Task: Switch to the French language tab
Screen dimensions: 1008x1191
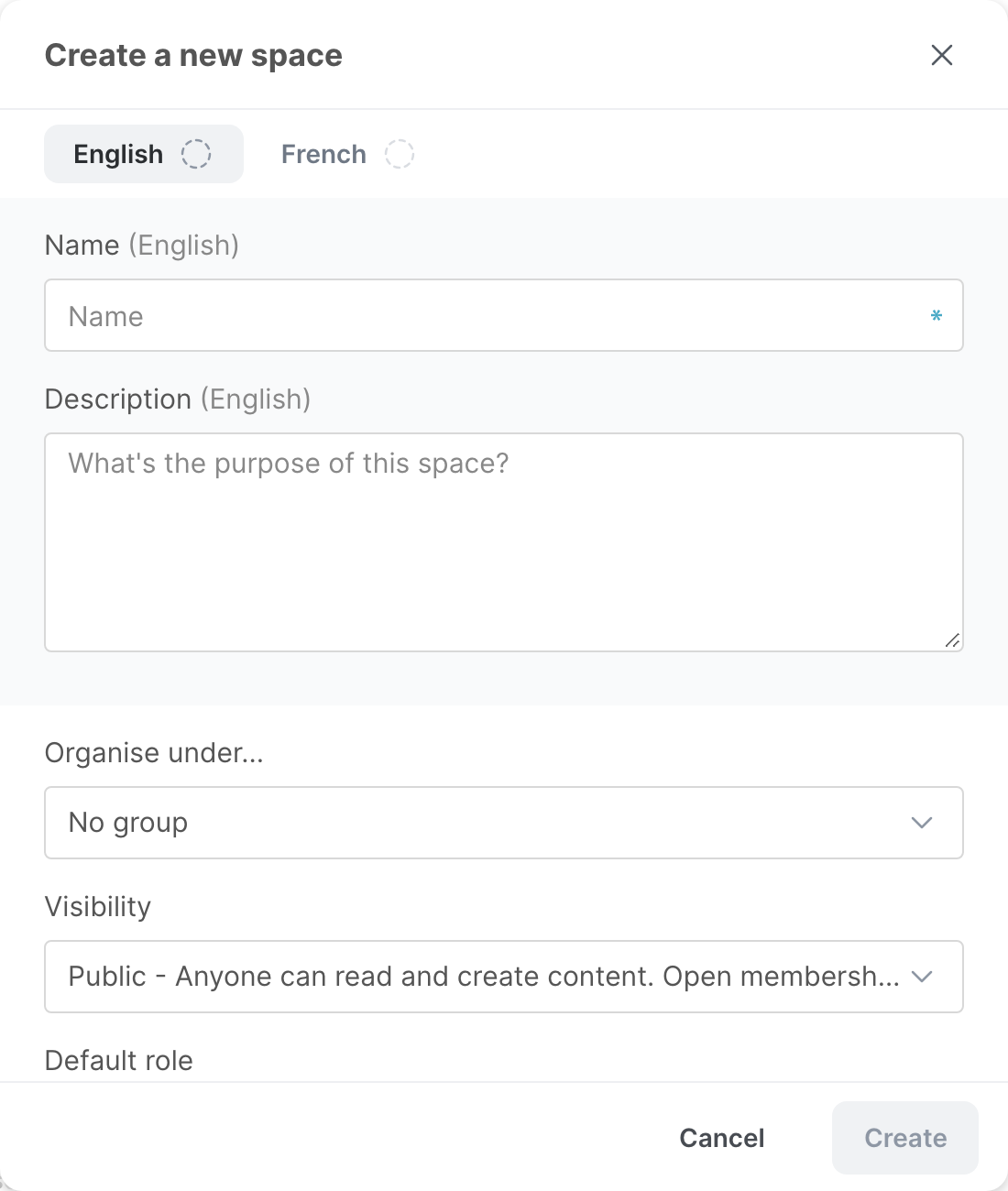Action: tap(347, 154)
